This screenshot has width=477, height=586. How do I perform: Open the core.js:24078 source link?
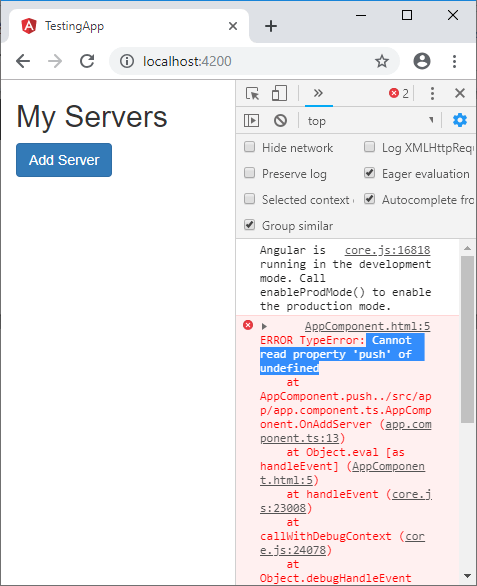point(342,543)
